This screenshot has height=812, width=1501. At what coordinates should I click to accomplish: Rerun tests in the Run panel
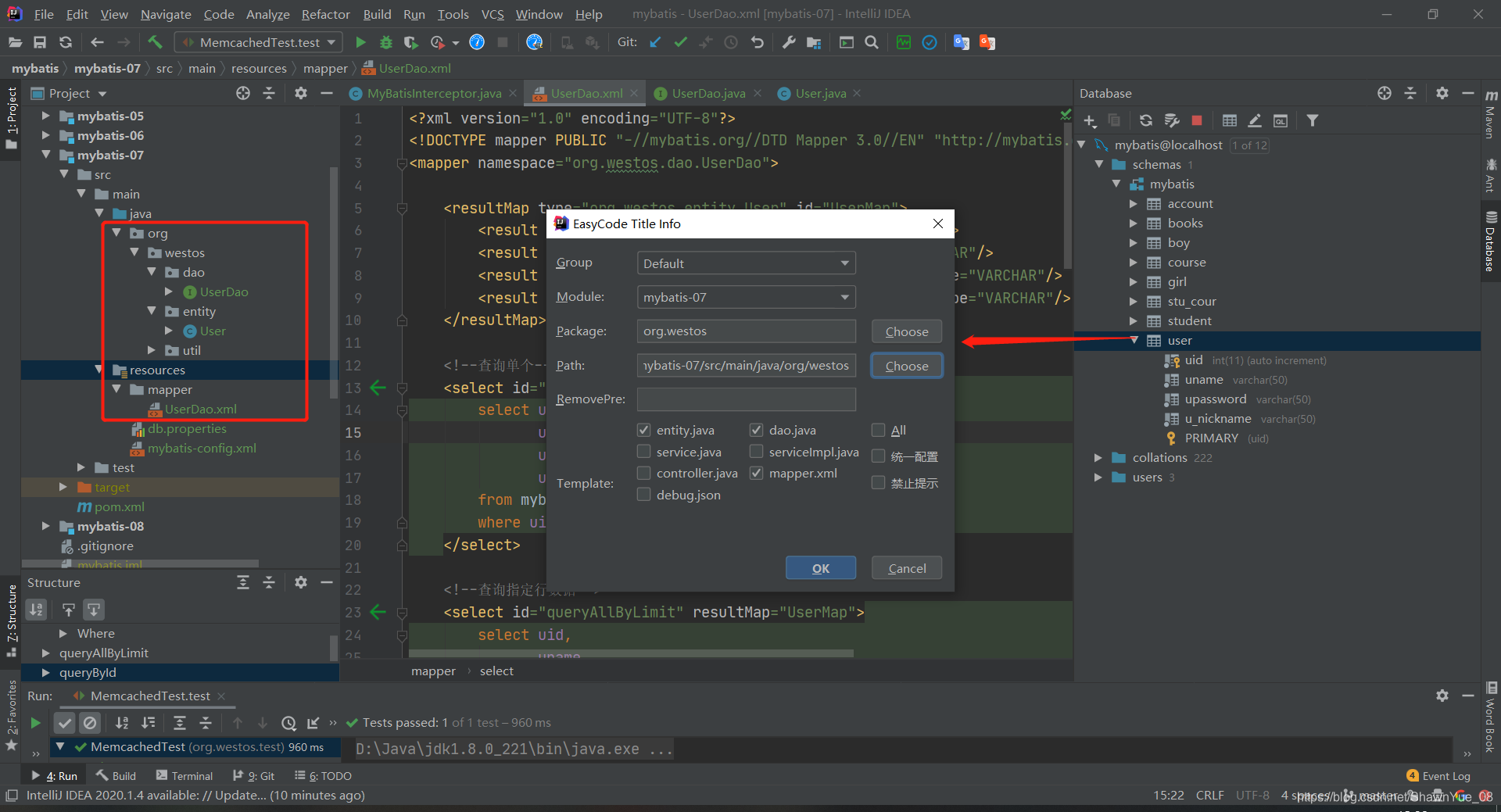35,723
